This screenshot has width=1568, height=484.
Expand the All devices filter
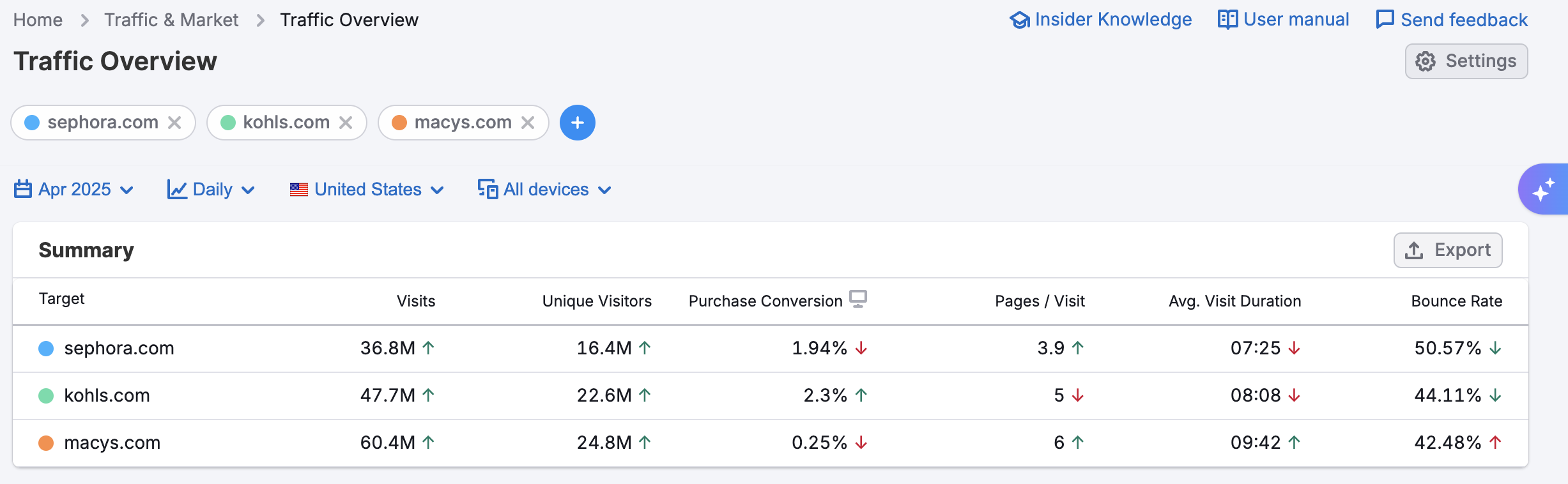click(545, 190)
